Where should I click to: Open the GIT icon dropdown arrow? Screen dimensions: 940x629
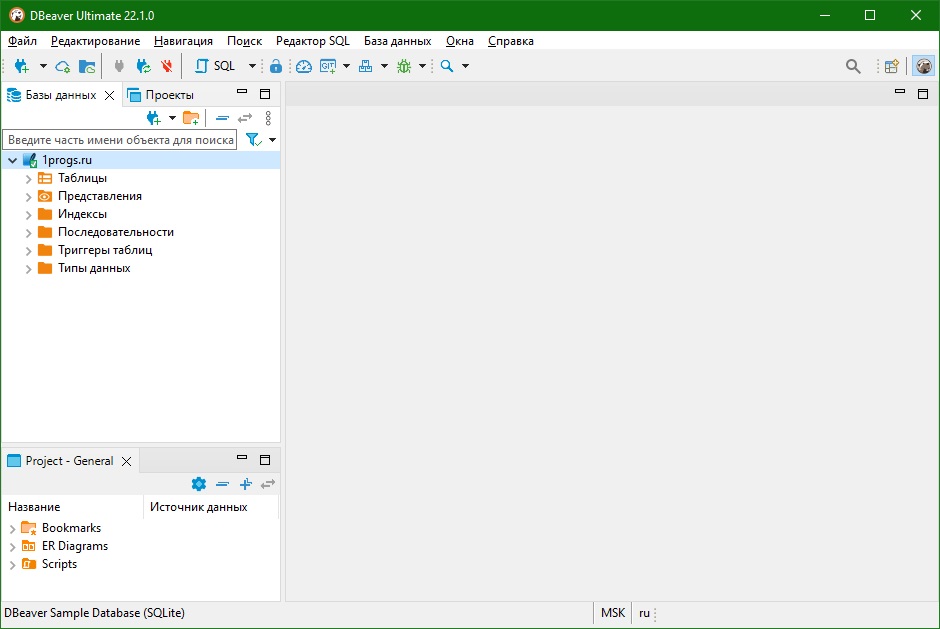(x=346, y=66)
